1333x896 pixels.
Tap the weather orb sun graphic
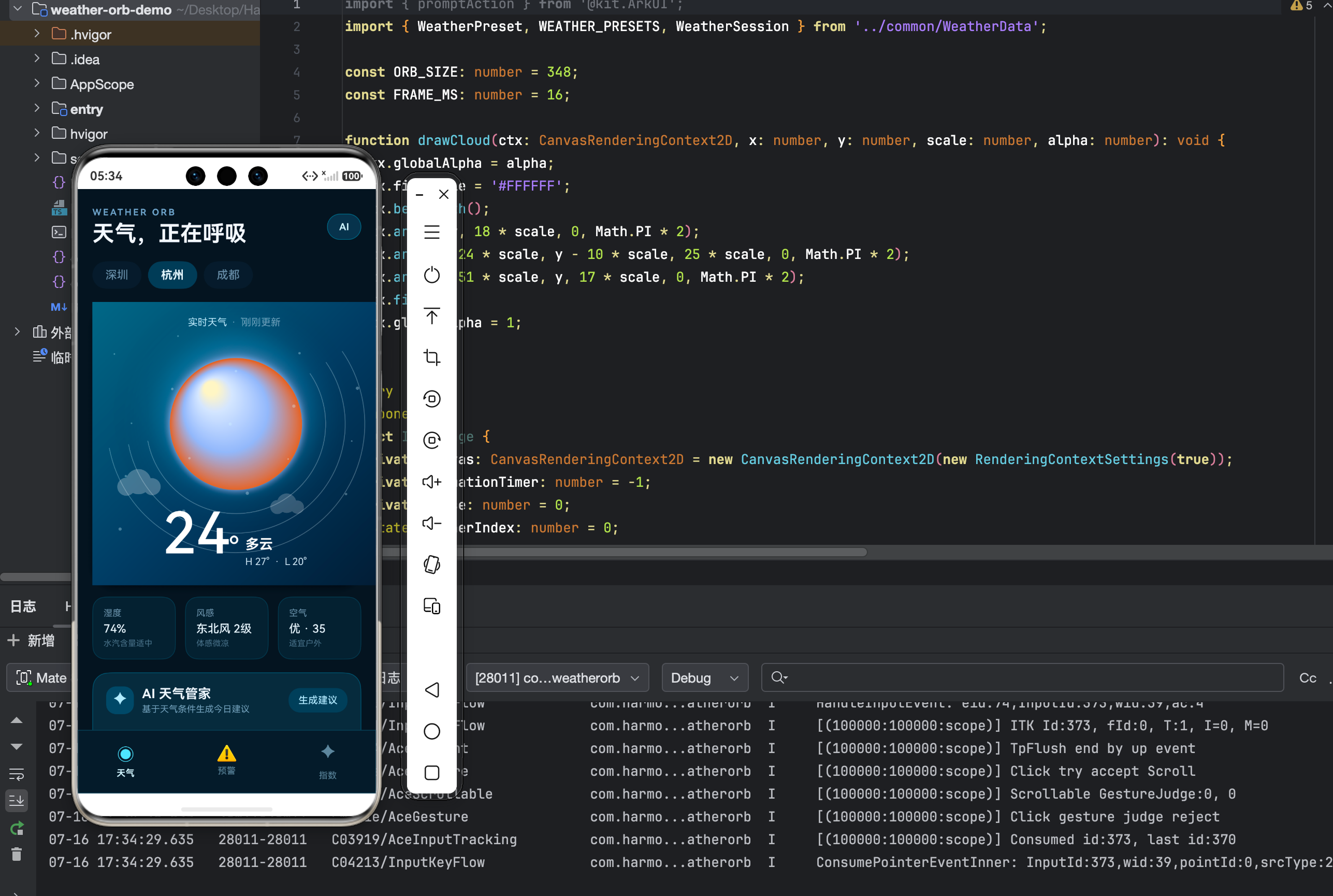(x=236, y=424)
